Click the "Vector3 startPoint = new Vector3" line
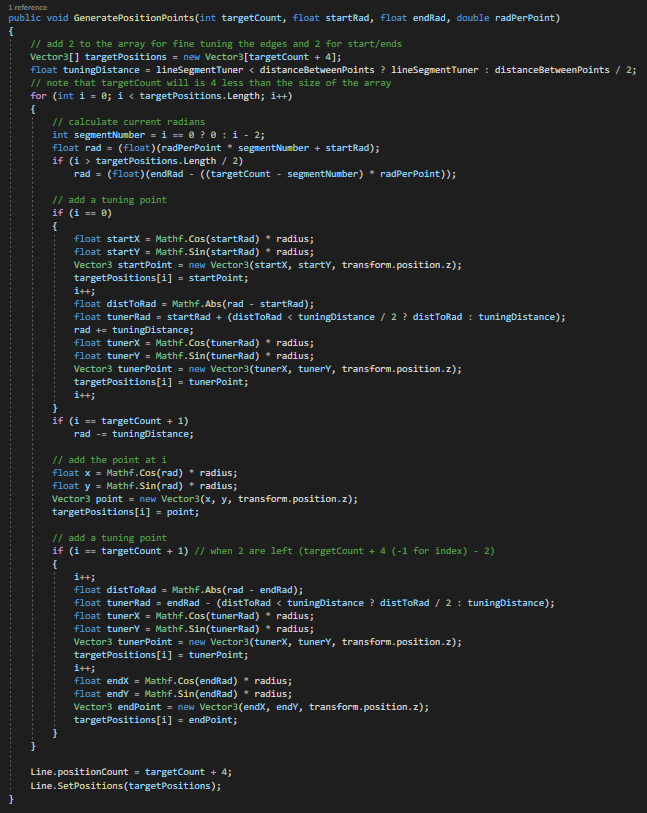Viewport: 647px width, 813px height. (x=268, y=264)
